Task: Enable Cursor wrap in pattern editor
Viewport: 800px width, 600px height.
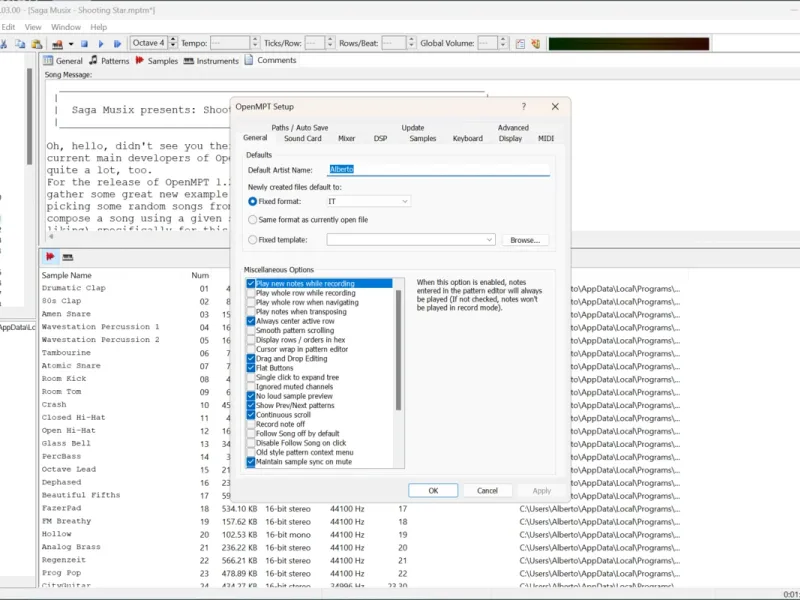Action: tap(251, 349)
